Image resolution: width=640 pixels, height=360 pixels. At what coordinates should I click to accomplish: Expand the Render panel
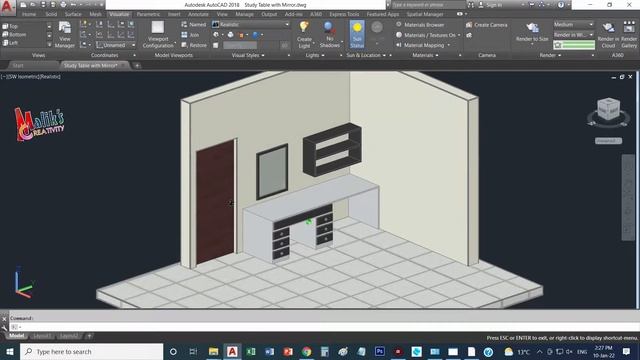(550, 55)
